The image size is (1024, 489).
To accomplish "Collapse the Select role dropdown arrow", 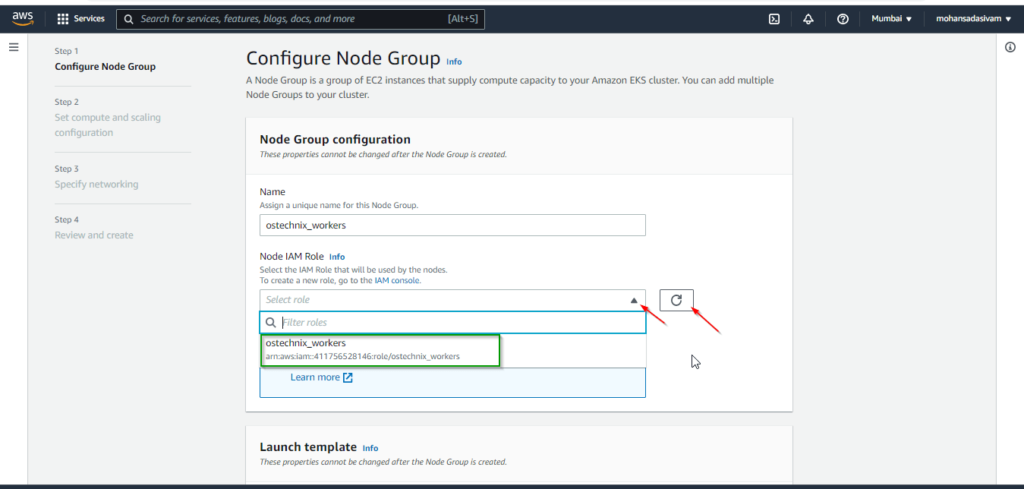I will (x=633, y=300).
